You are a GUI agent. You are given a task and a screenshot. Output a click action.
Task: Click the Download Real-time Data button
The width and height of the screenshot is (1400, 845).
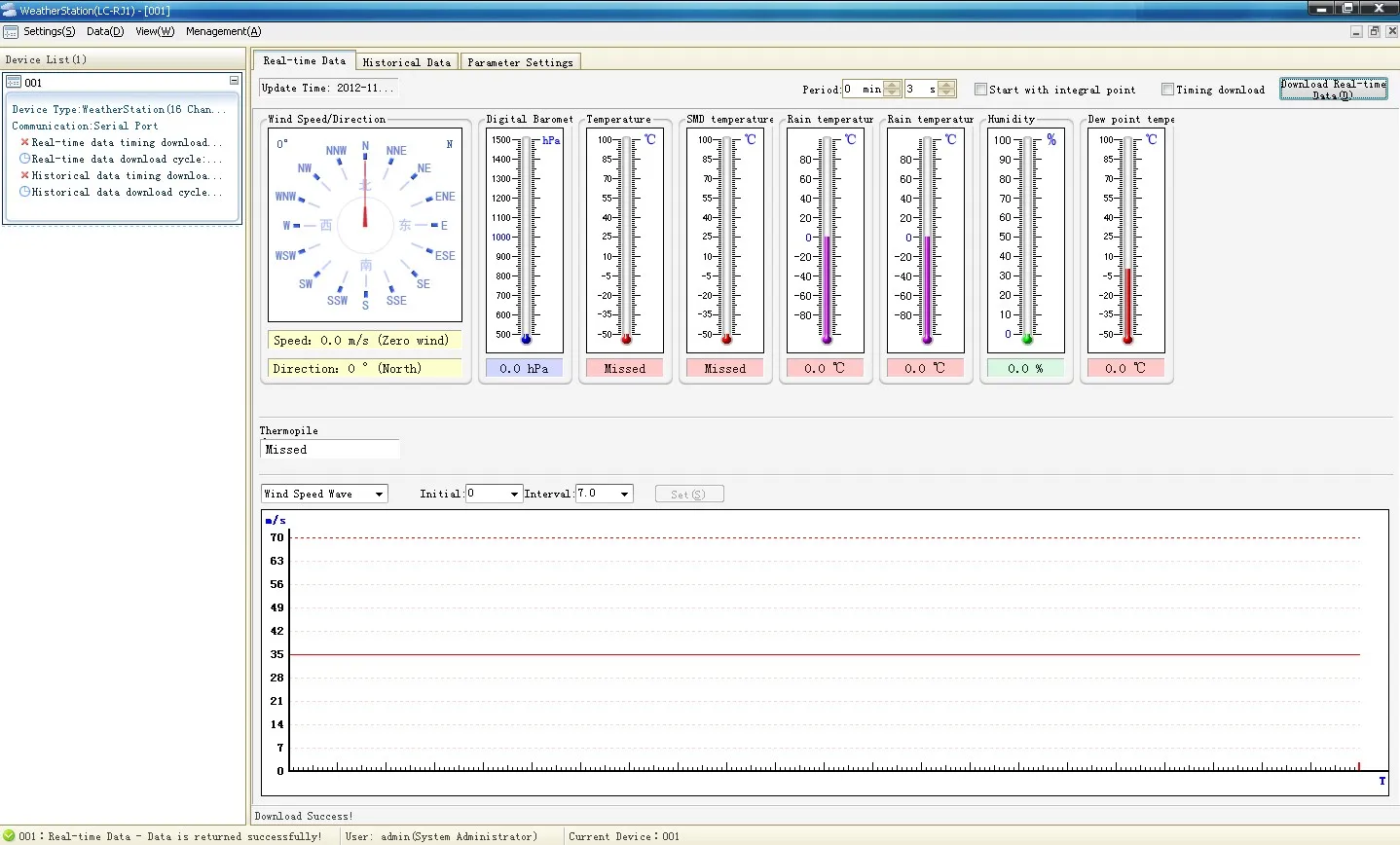coord(1333,89)
